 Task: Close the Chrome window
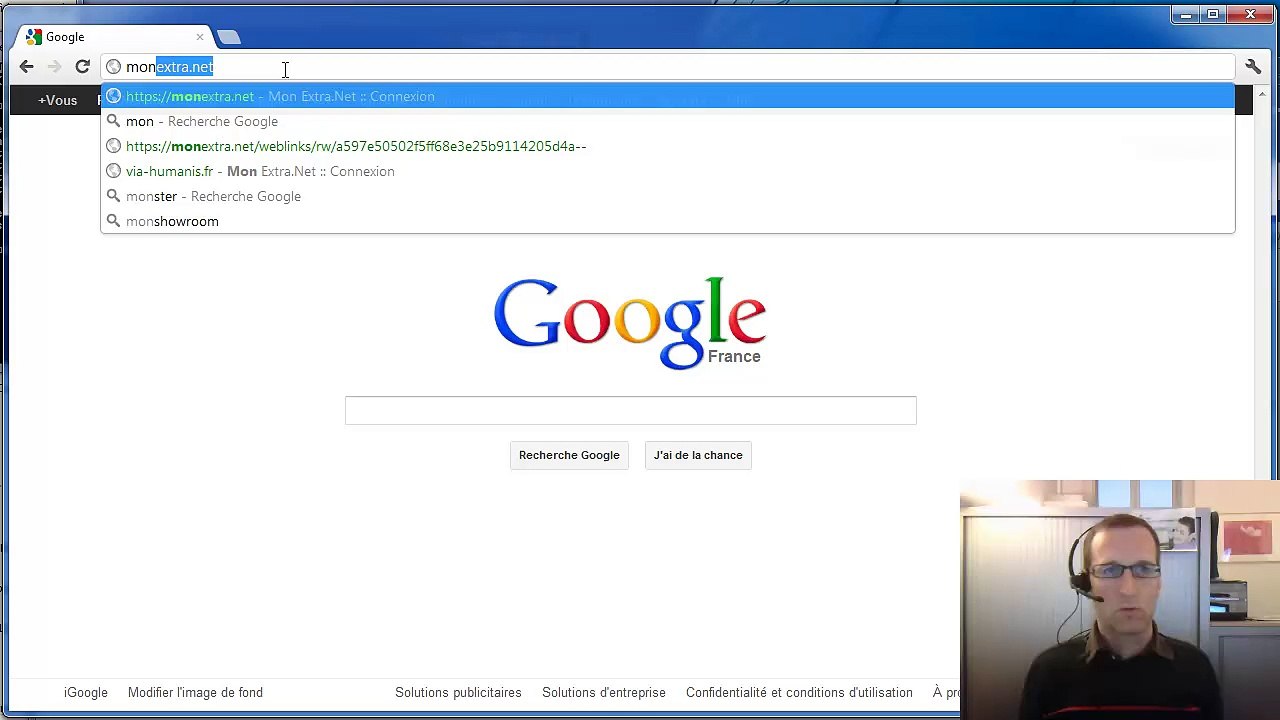1250,15
